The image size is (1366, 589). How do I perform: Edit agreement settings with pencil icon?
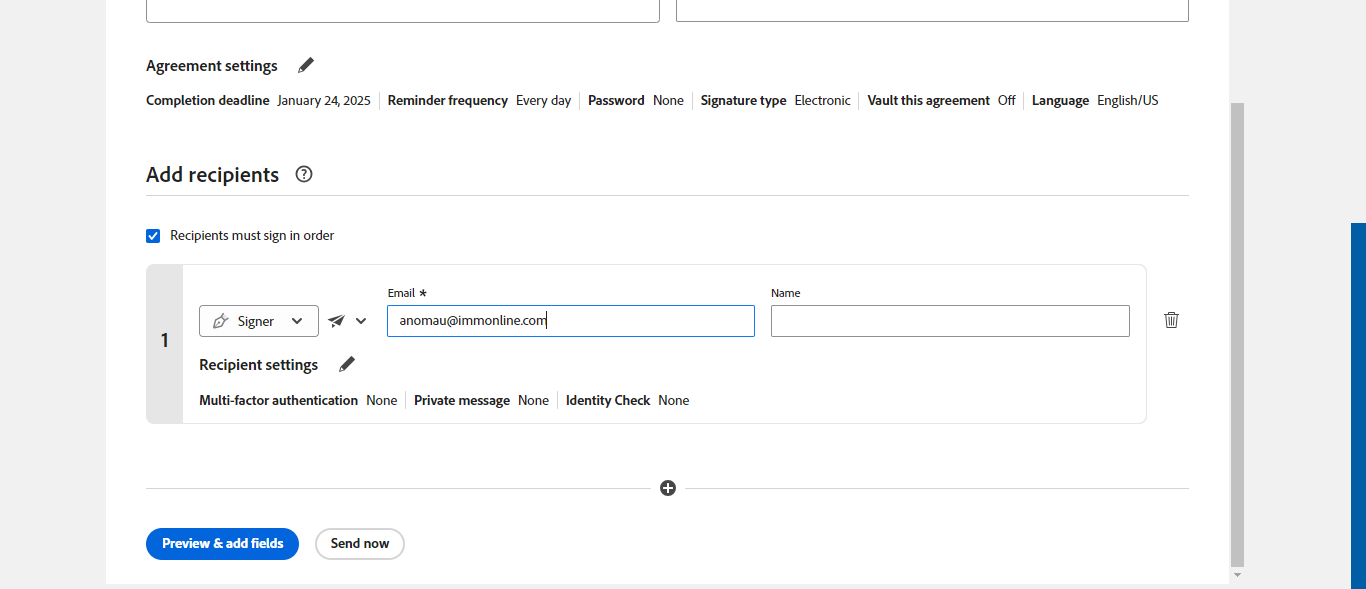pyautogui.click(x=306, y=65)
